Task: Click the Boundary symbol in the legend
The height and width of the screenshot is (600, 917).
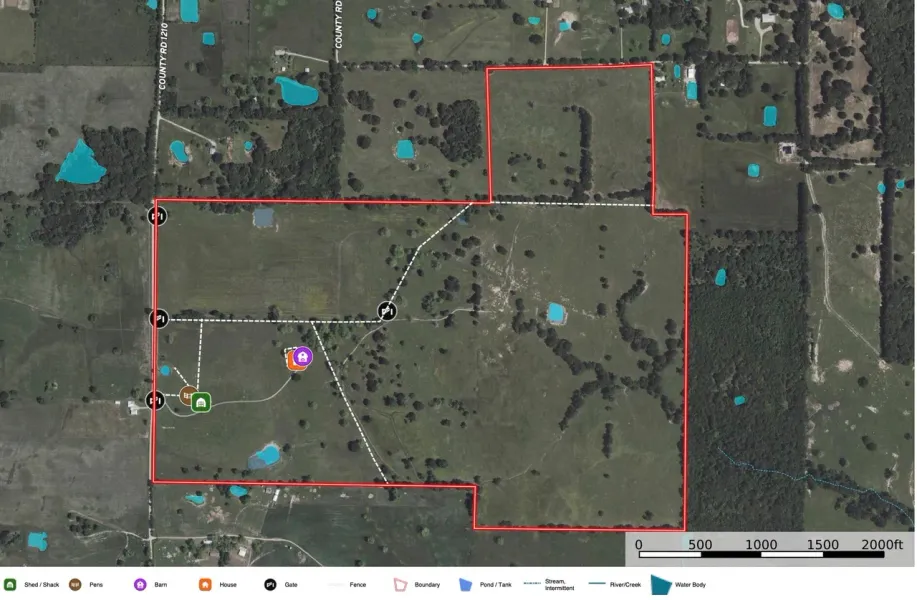Action: pyautogui.click(x=400, y=585)
